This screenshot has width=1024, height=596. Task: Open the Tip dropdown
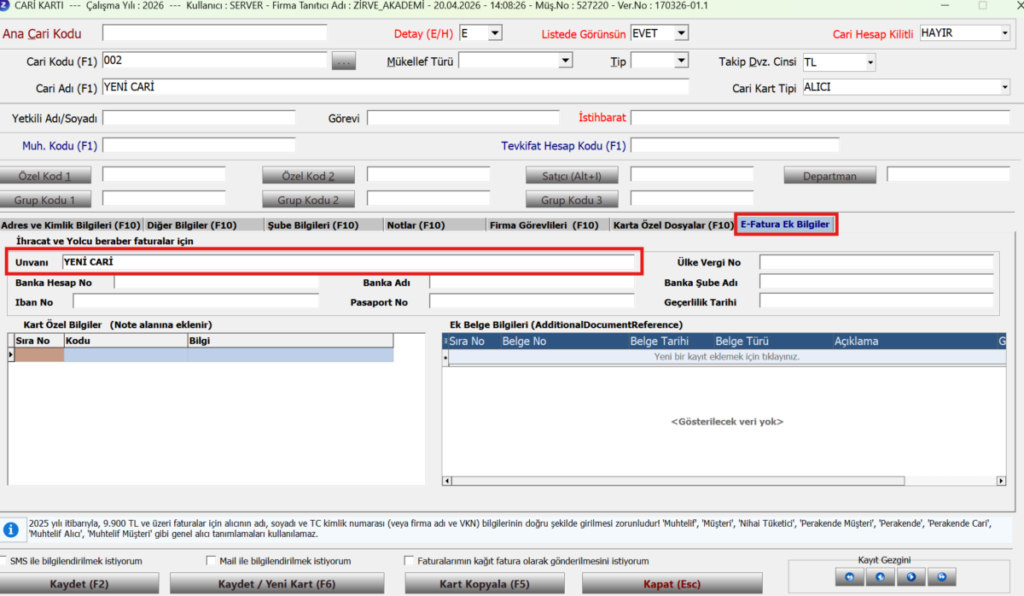681,61
